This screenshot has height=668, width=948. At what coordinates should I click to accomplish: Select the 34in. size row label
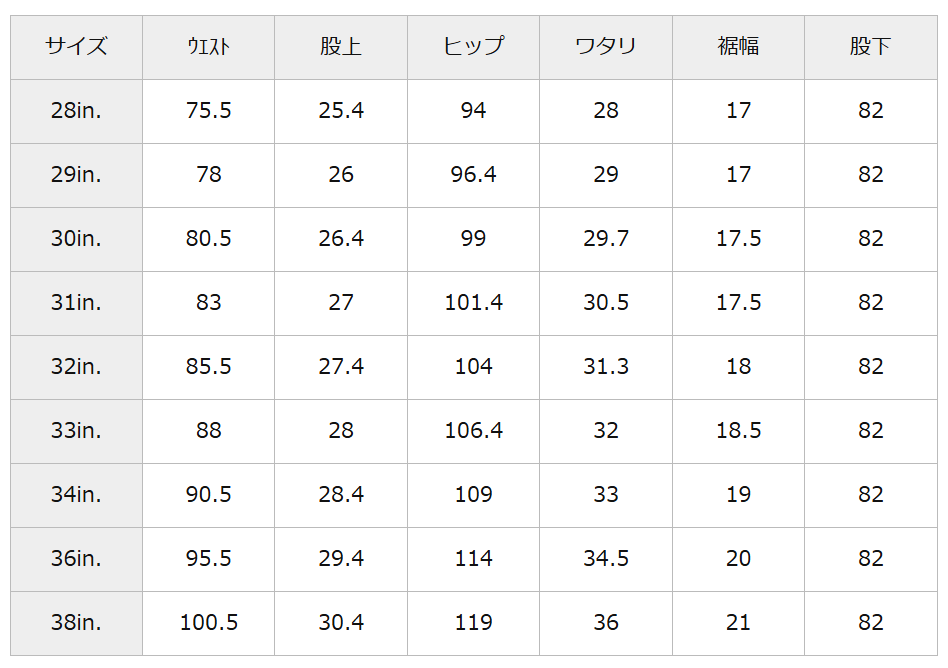[76, 494]
